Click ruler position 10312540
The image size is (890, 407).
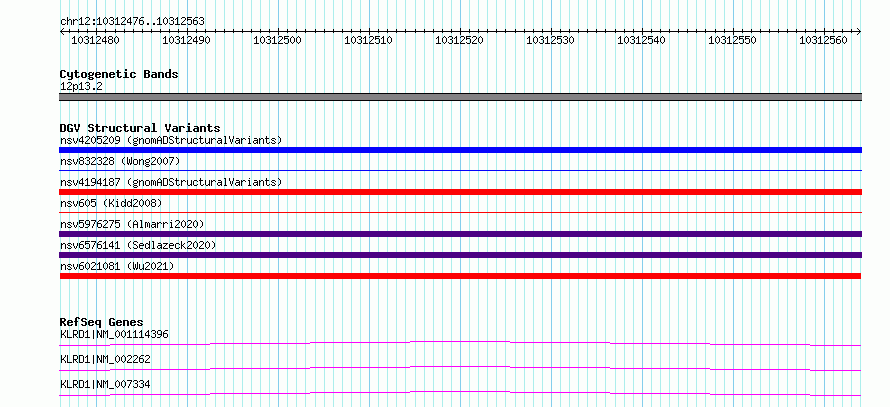pos(641,40)
